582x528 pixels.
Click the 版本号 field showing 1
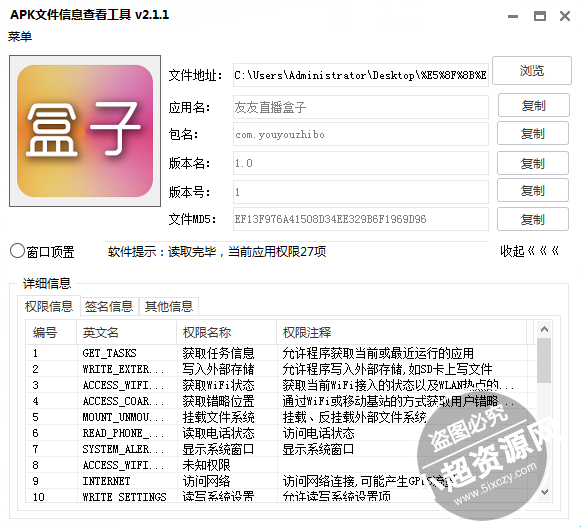click(360, 192)
